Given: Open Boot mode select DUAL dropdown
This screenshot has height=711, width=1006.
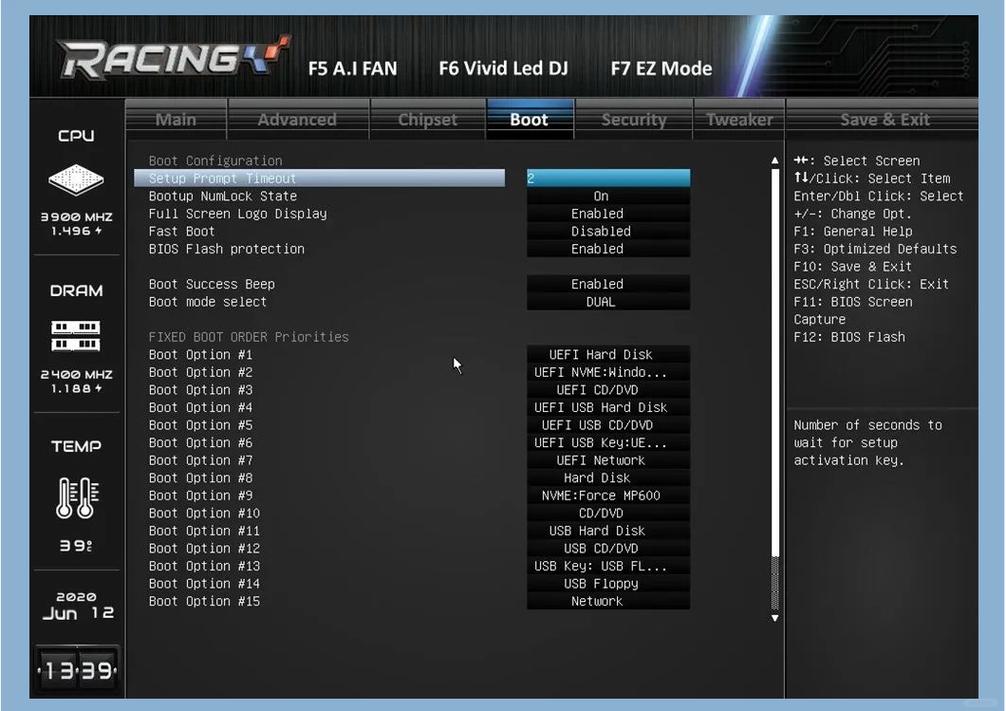Looking at the screenshot, I should click(608, 302).
